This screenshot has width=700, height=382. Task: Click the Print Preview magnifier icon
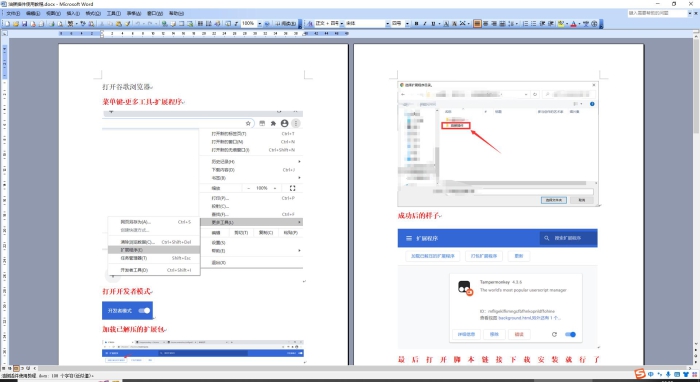(60, 23)
